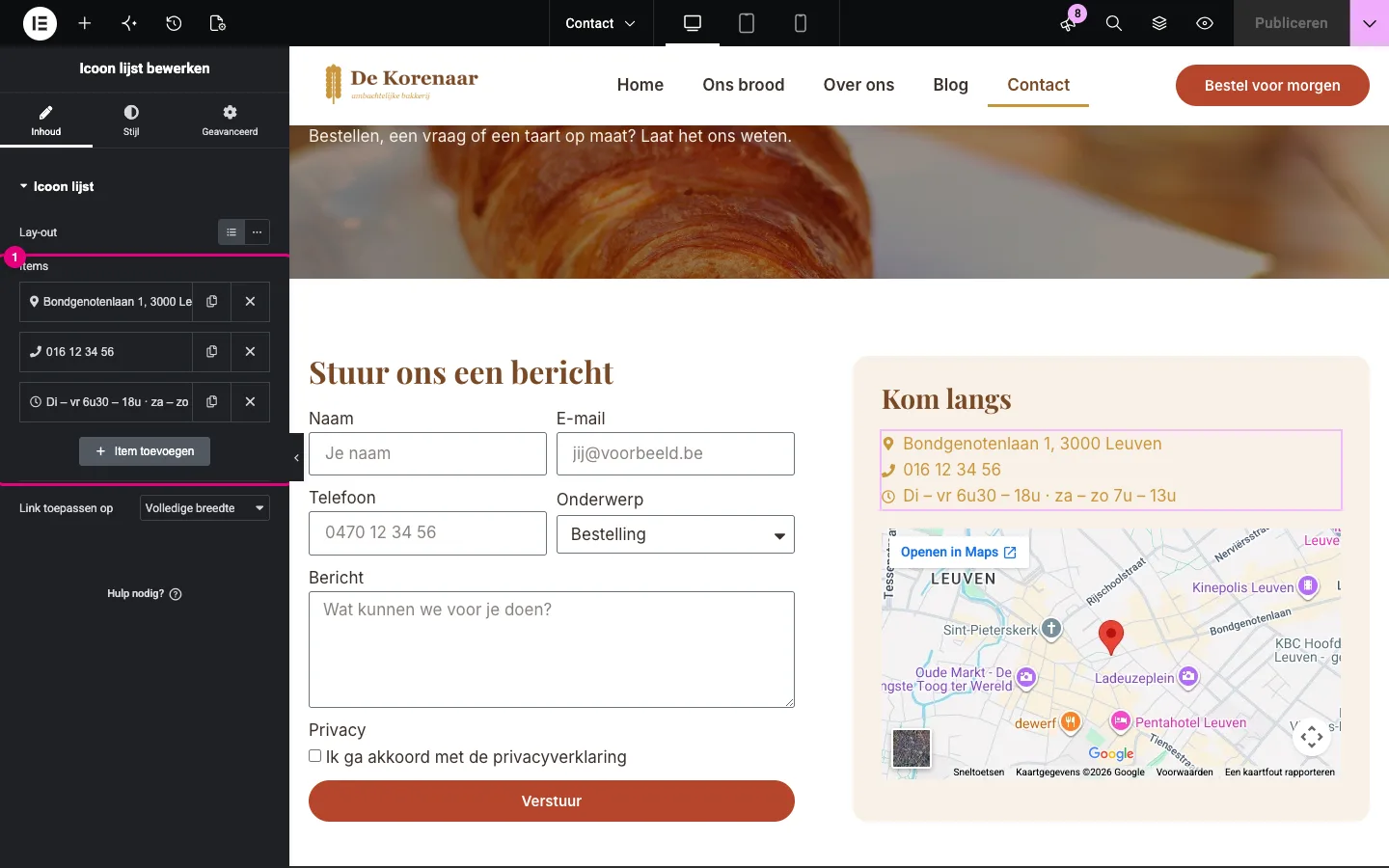Open the Finder search icon
1389x868 pixels.
pyautogui.click(x=1114, y=23)
